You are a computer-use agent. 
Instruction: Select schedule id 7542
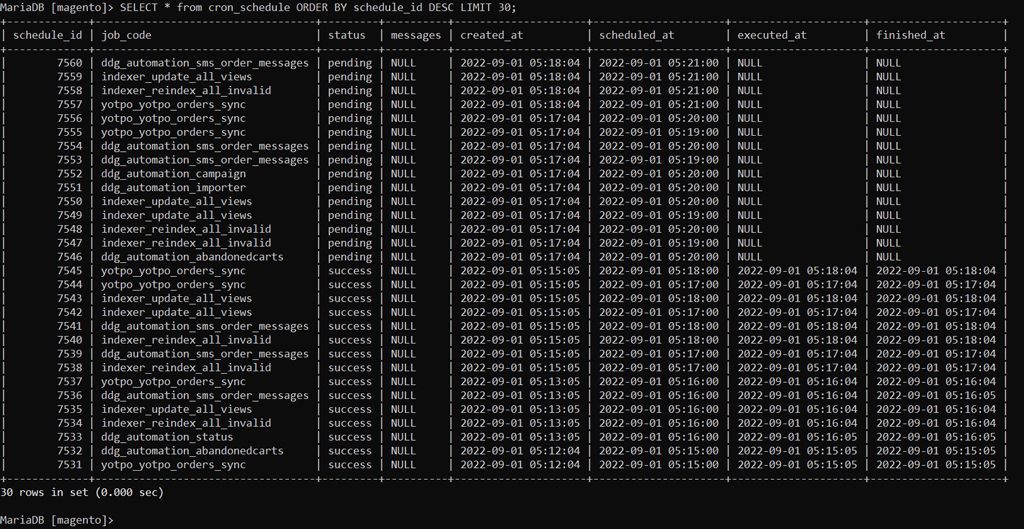(70, 312)
